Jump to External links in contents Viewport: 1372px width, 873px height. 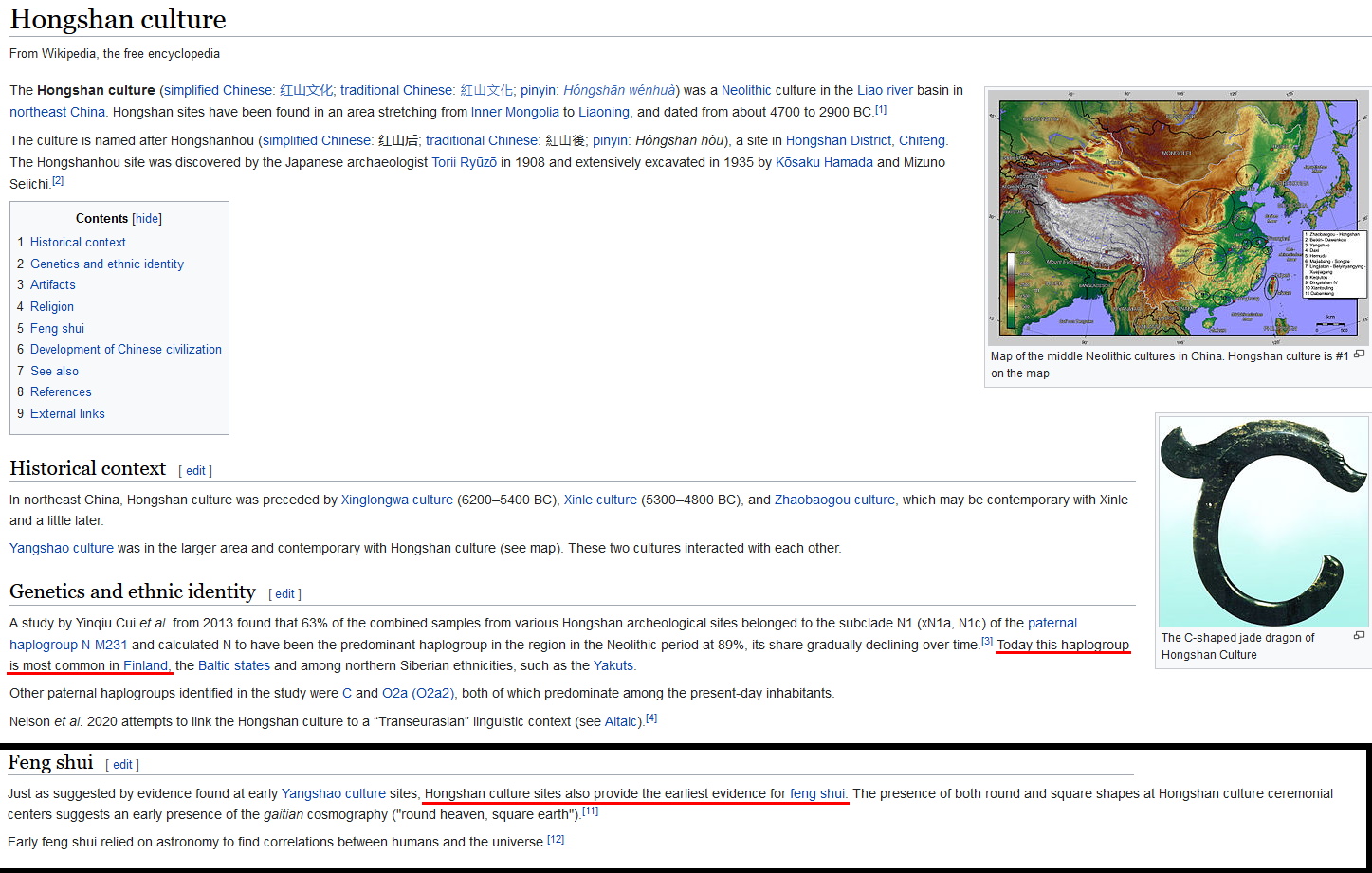click(67, 414)
